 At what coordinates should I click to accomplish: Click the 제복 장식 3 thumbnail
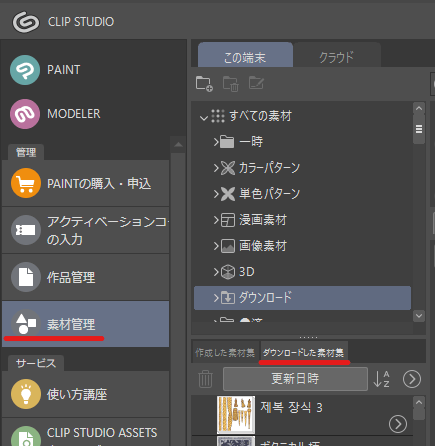[x=236, y=415]
